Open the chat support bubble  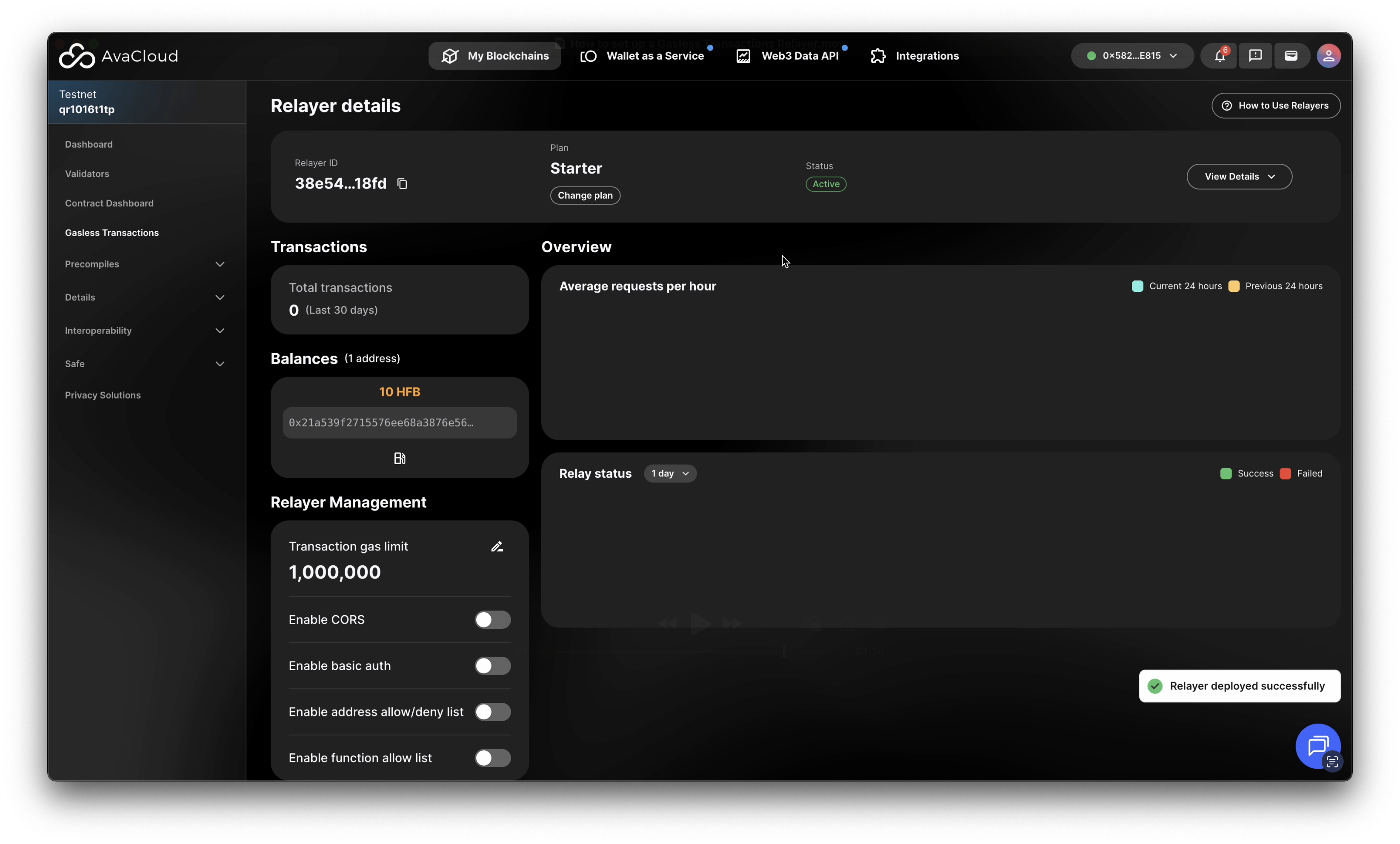click(x=1317, y=745)
